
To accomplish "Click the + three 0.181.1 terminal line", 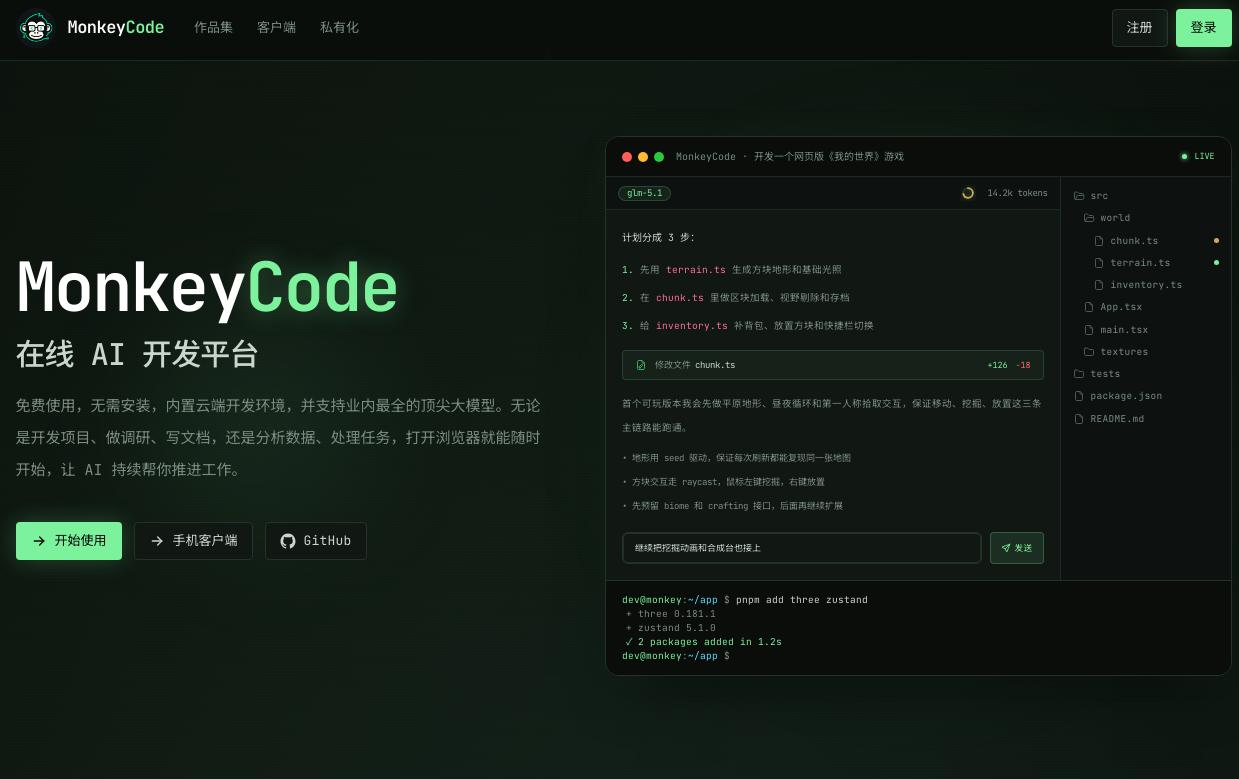I will [x=671, y=614].
